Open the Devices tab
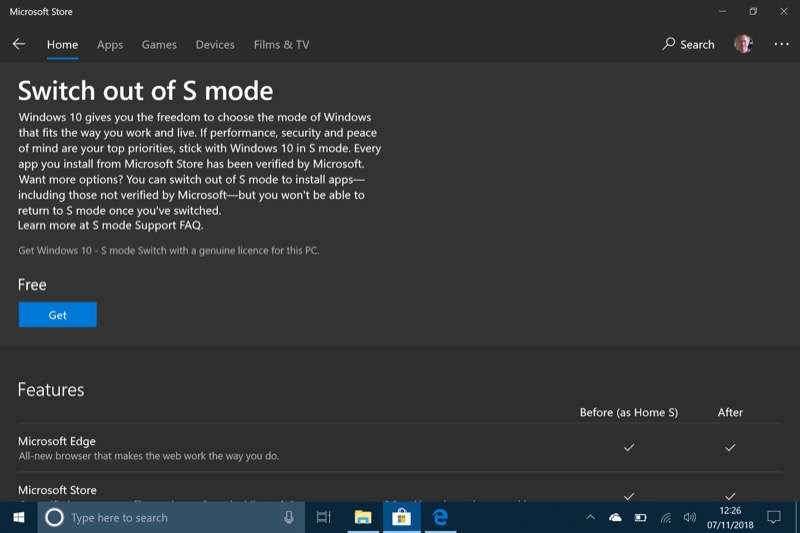The height and width of the screenshot is (533, 800). [215, 44]
